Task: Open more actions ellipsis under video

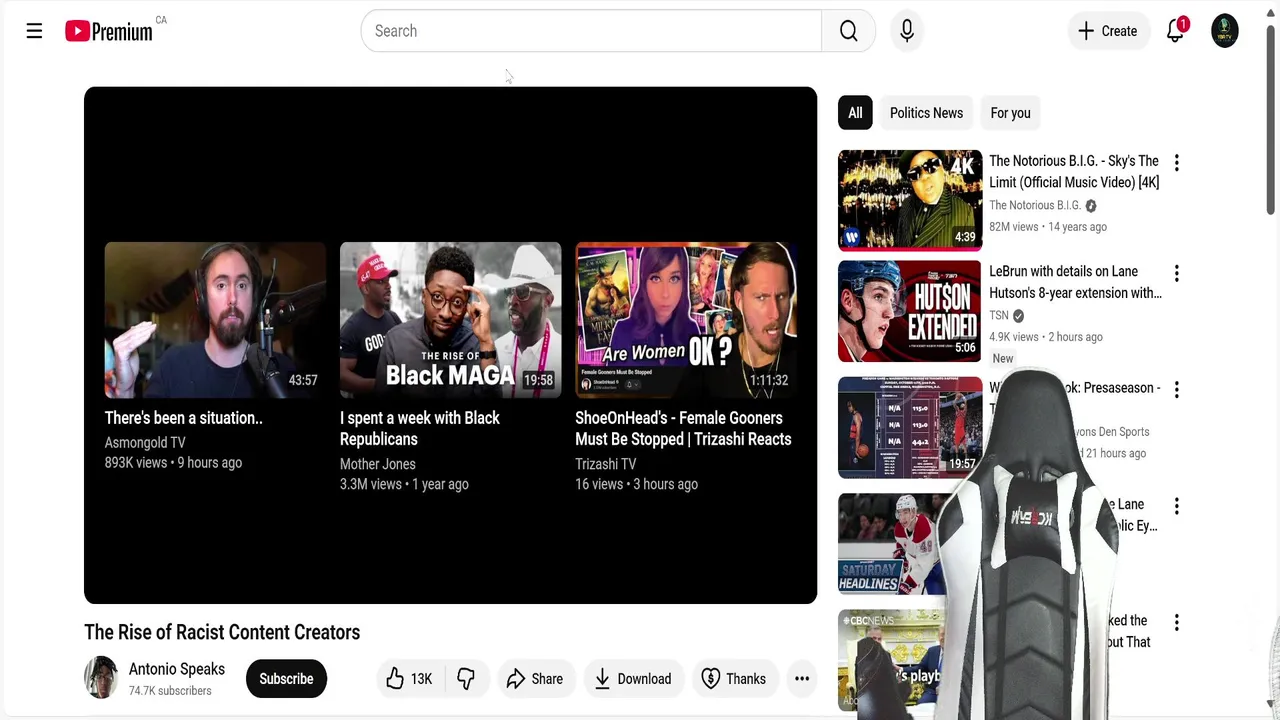Action: (802, 679)
